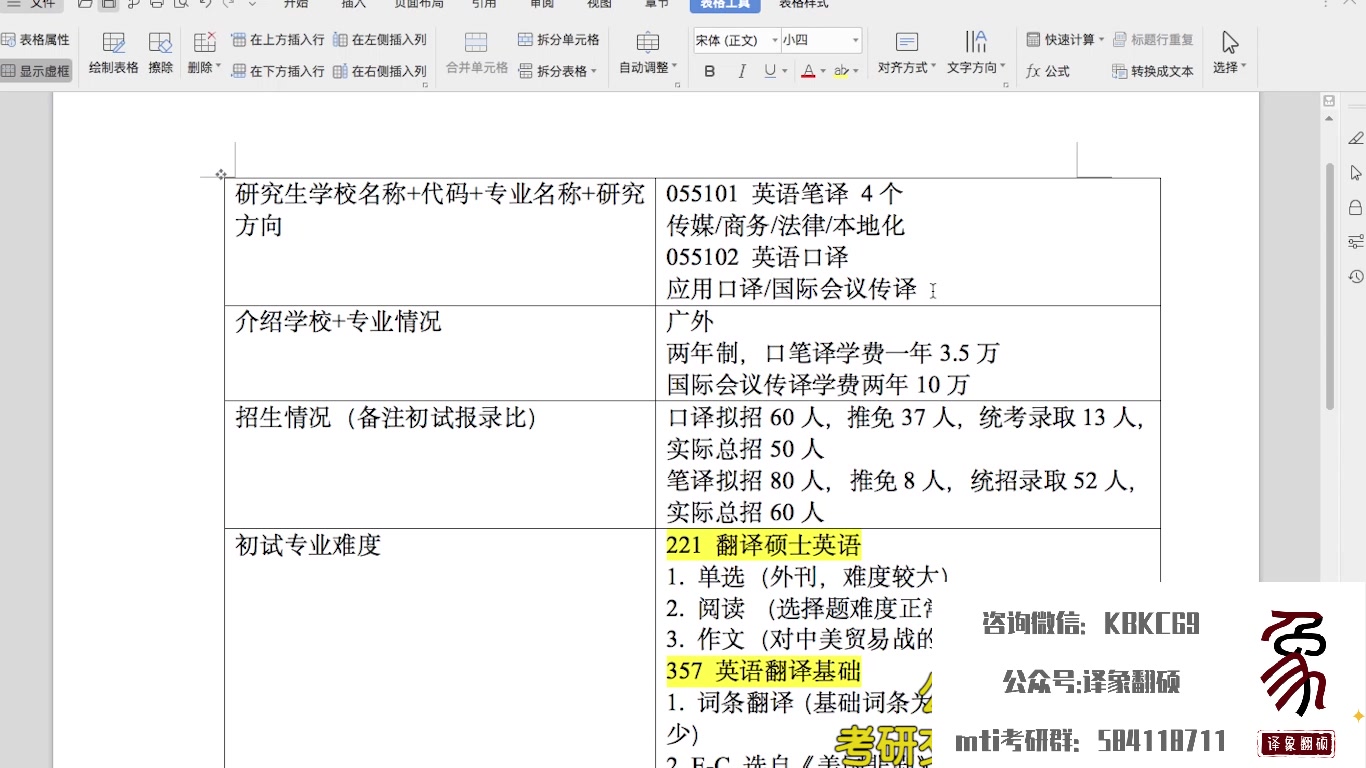This screenshot has height=768, width=1366.
Task: Click the text 国际会议传译学费两年10万
Action: pos(818,385)
